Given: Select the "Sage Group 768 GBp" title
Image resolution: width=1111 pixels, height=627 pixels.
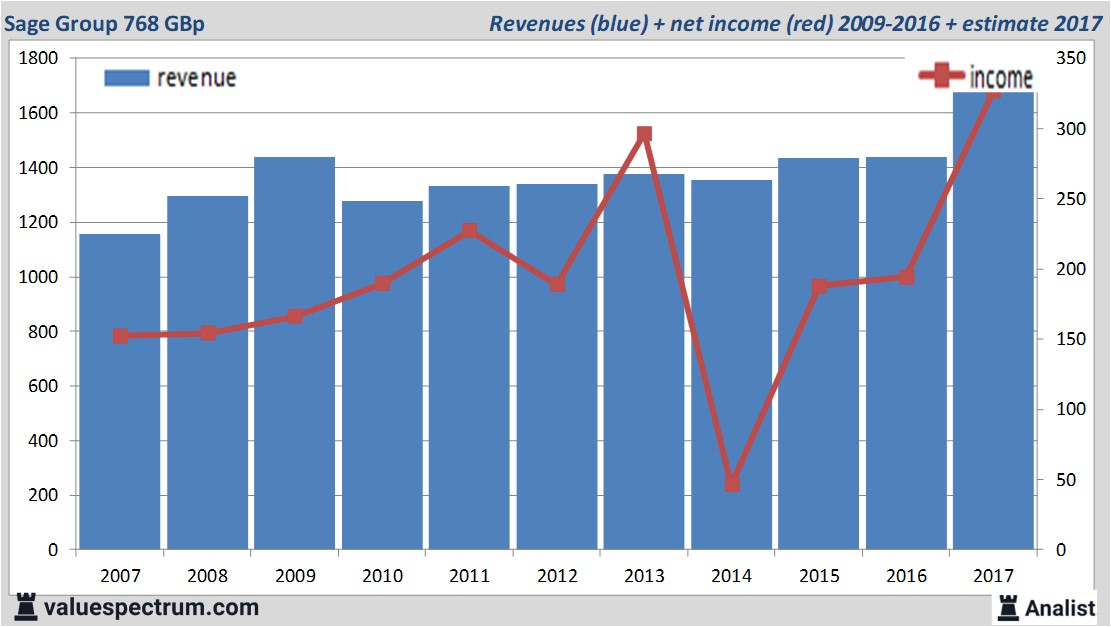Looking at the screenshot, I should point(104,23).
